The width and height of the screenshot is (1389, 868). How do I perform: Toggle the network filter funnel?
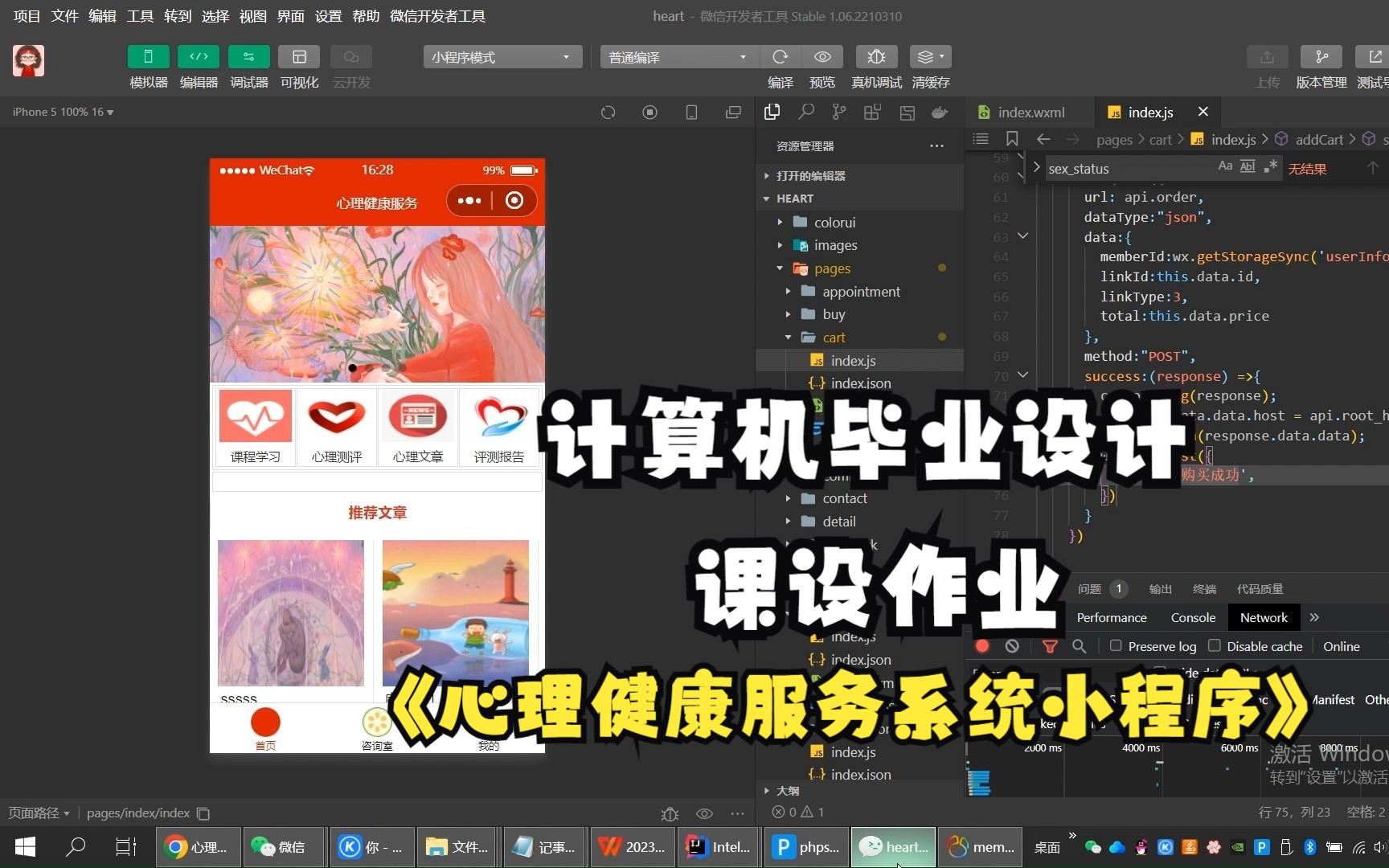[x=1050, y=645]
